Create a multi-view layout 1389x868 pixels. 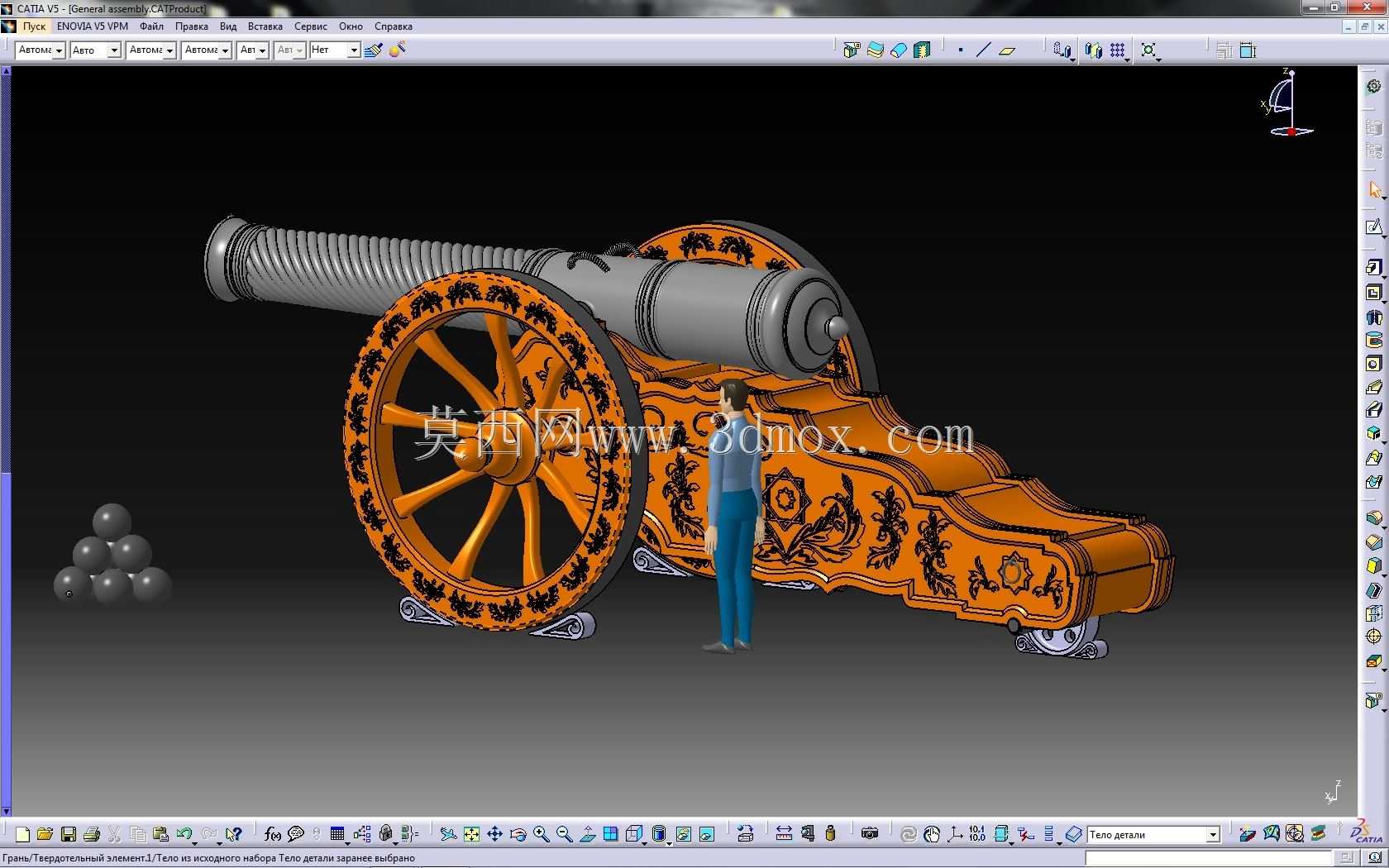point(611,834)
